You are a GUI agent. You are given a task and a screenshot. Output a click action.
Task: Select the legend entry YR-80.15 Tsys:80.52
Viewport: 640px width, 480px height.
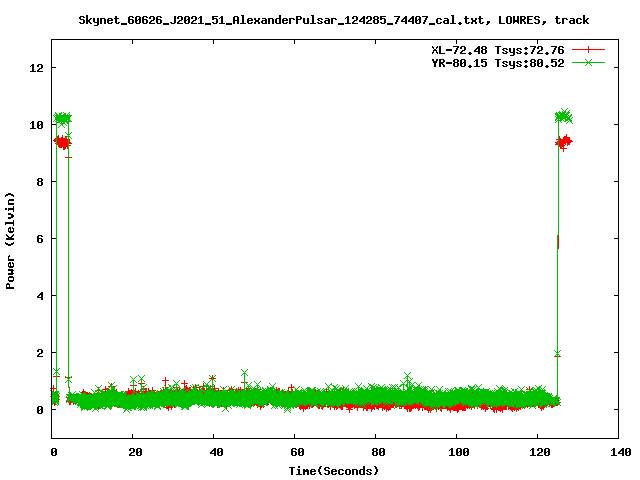click(498, 63)
